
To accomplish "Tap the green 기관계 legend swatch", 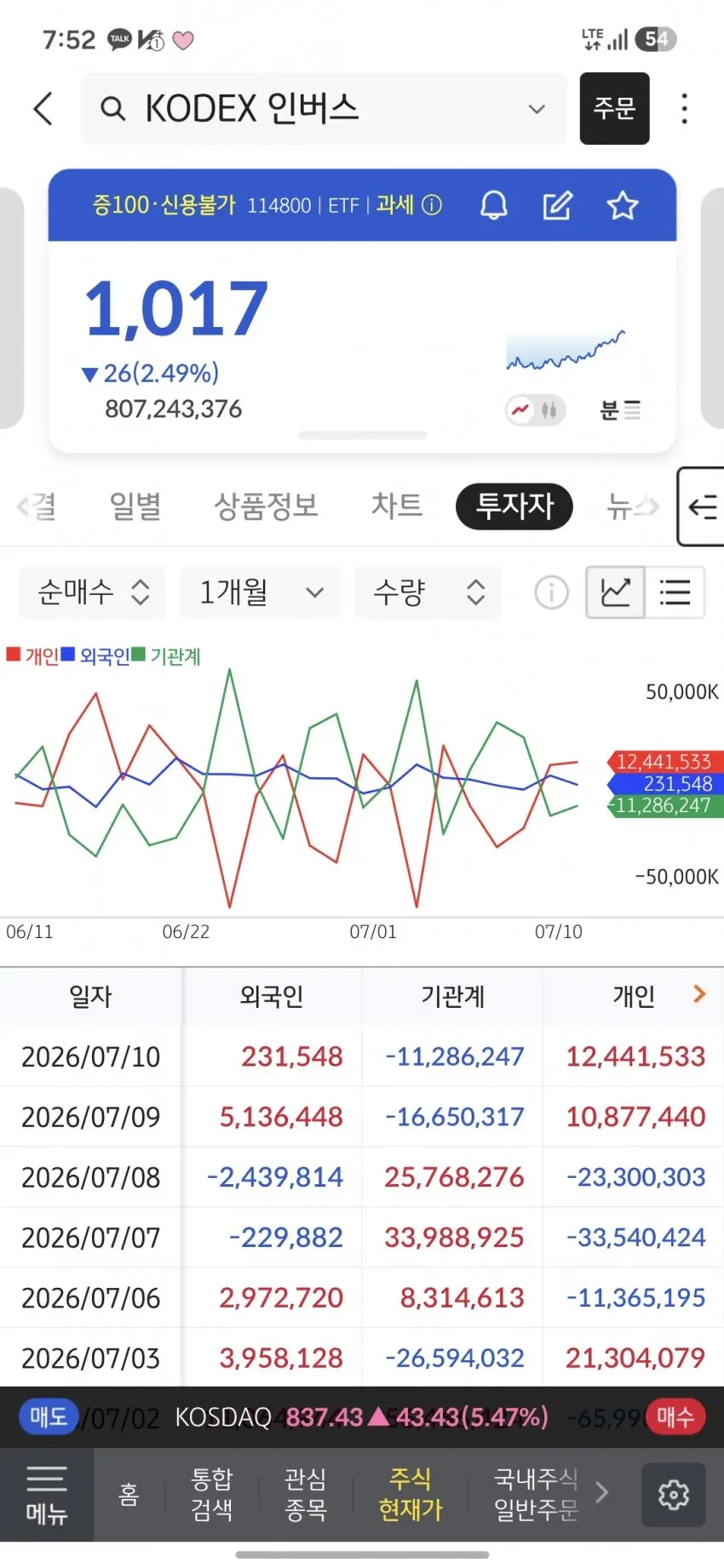I will [138, 654].
